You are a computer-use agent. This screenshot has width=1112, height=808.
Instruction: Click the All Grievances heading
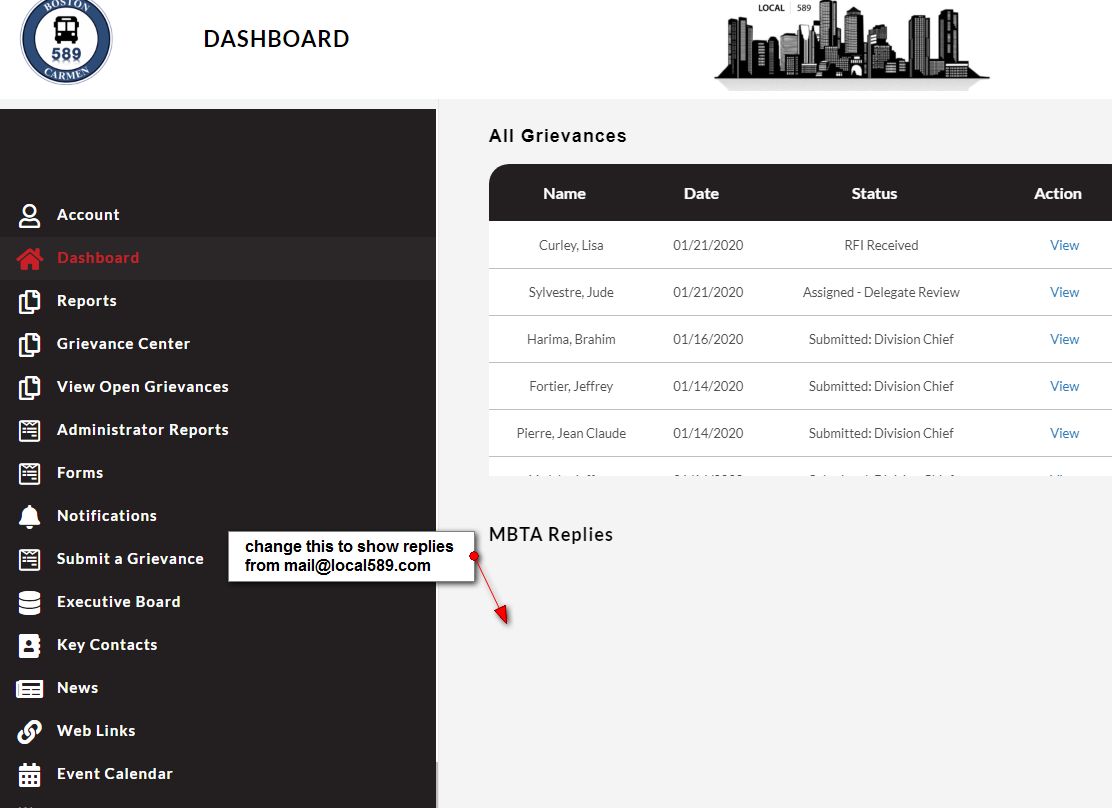(x=557, y=135)
